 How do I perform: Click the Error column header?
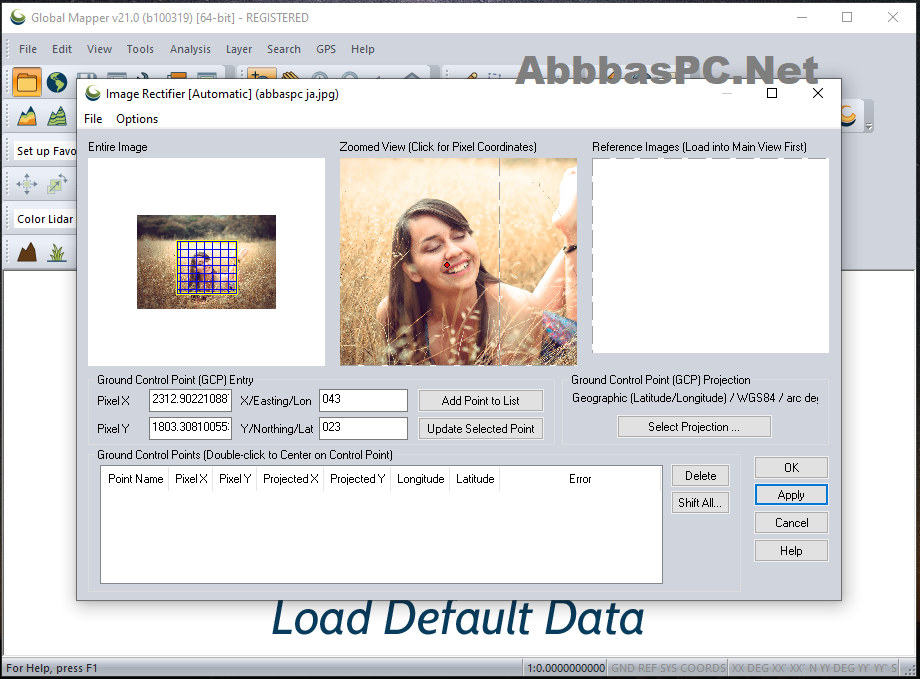580,479
